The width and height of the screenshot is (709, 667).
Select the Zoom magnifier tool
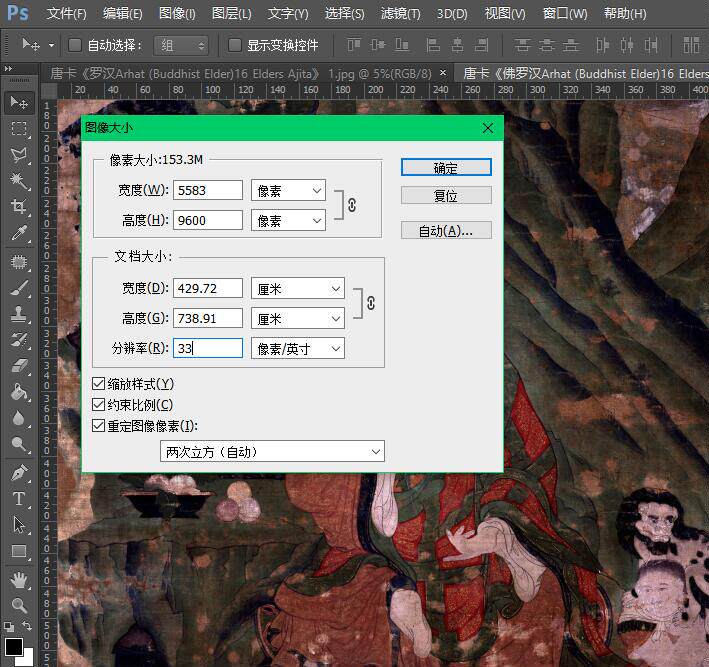(19, 605)
